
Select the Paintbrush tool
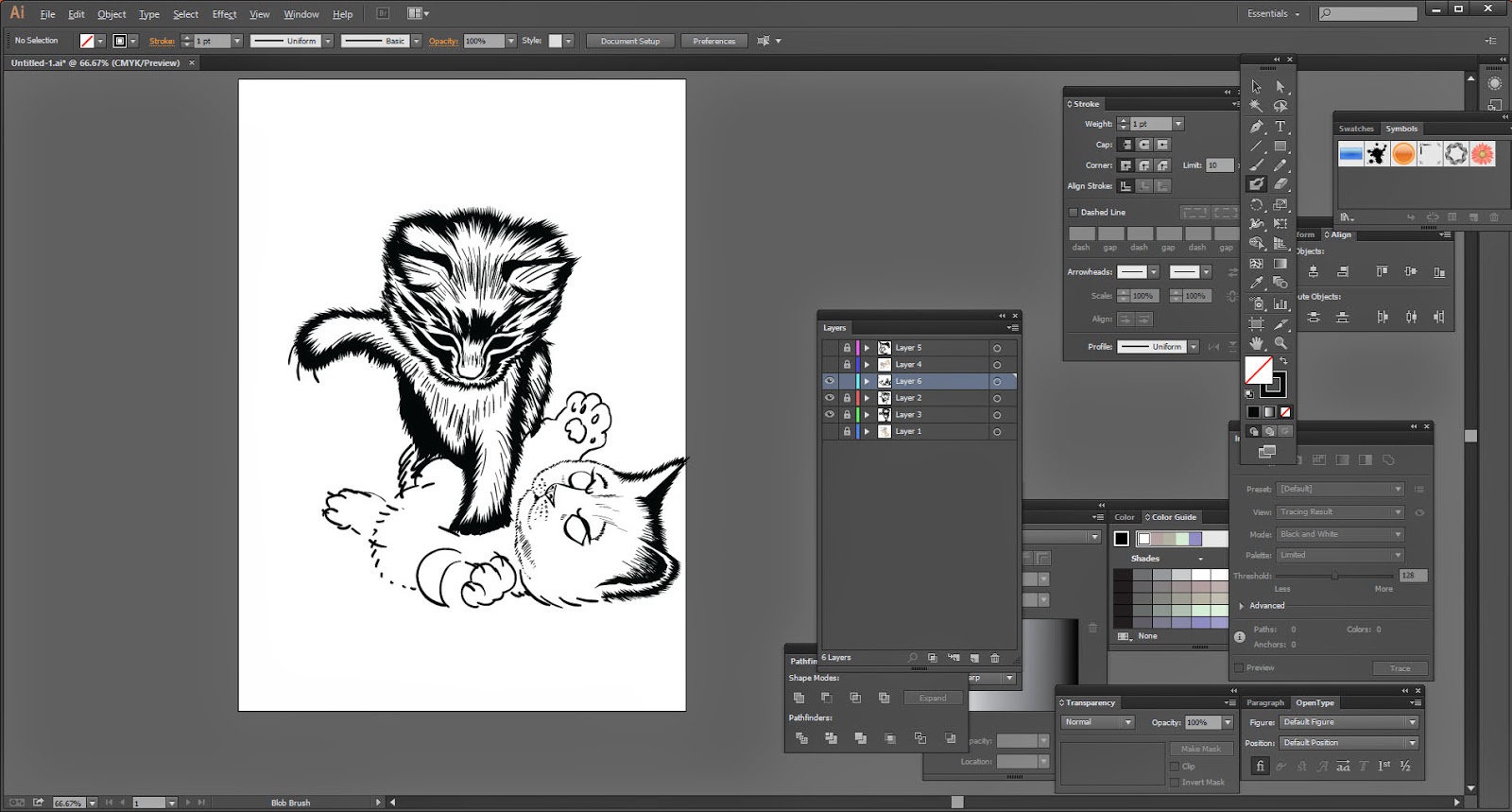coord(1256,165)
